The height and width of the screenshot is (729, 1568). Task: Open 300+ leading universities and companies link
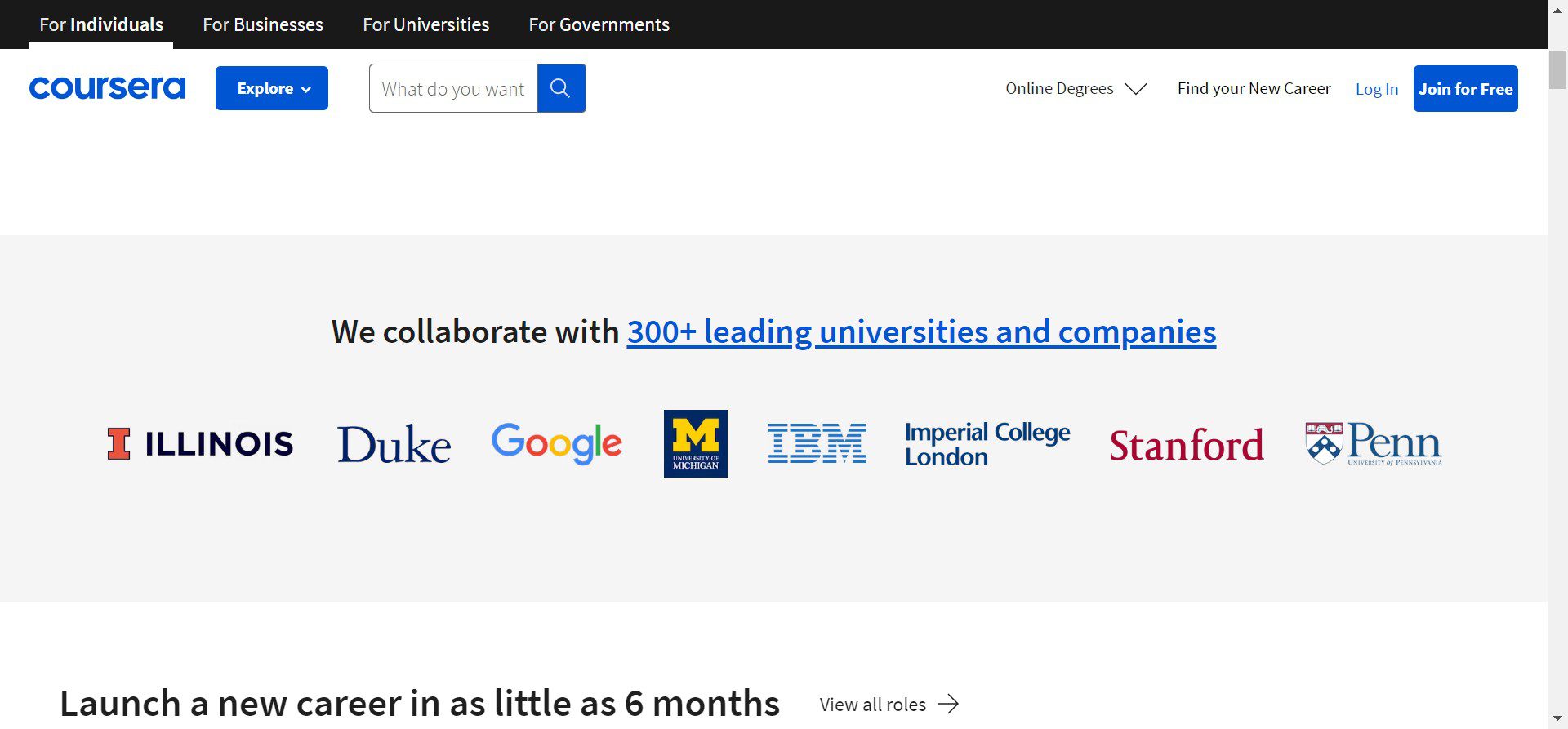921,332
